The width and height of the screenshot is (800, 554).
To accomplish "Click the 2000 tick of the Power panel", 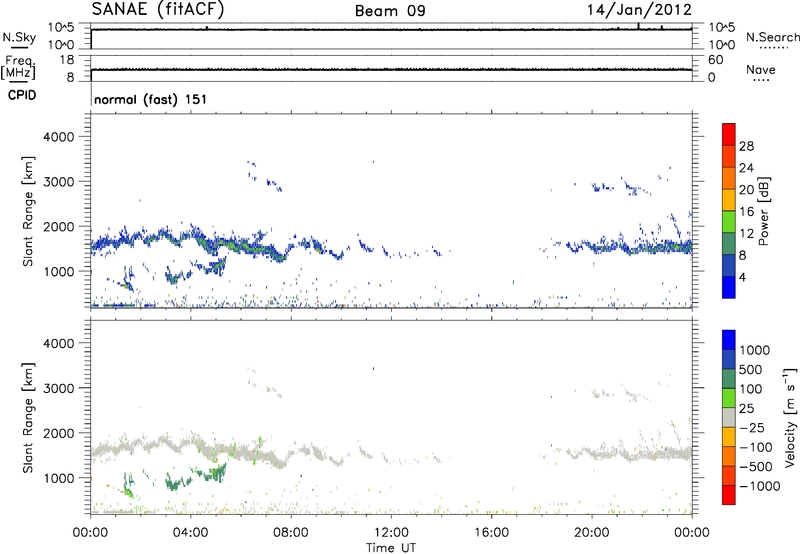I will (x=59, y=226).
